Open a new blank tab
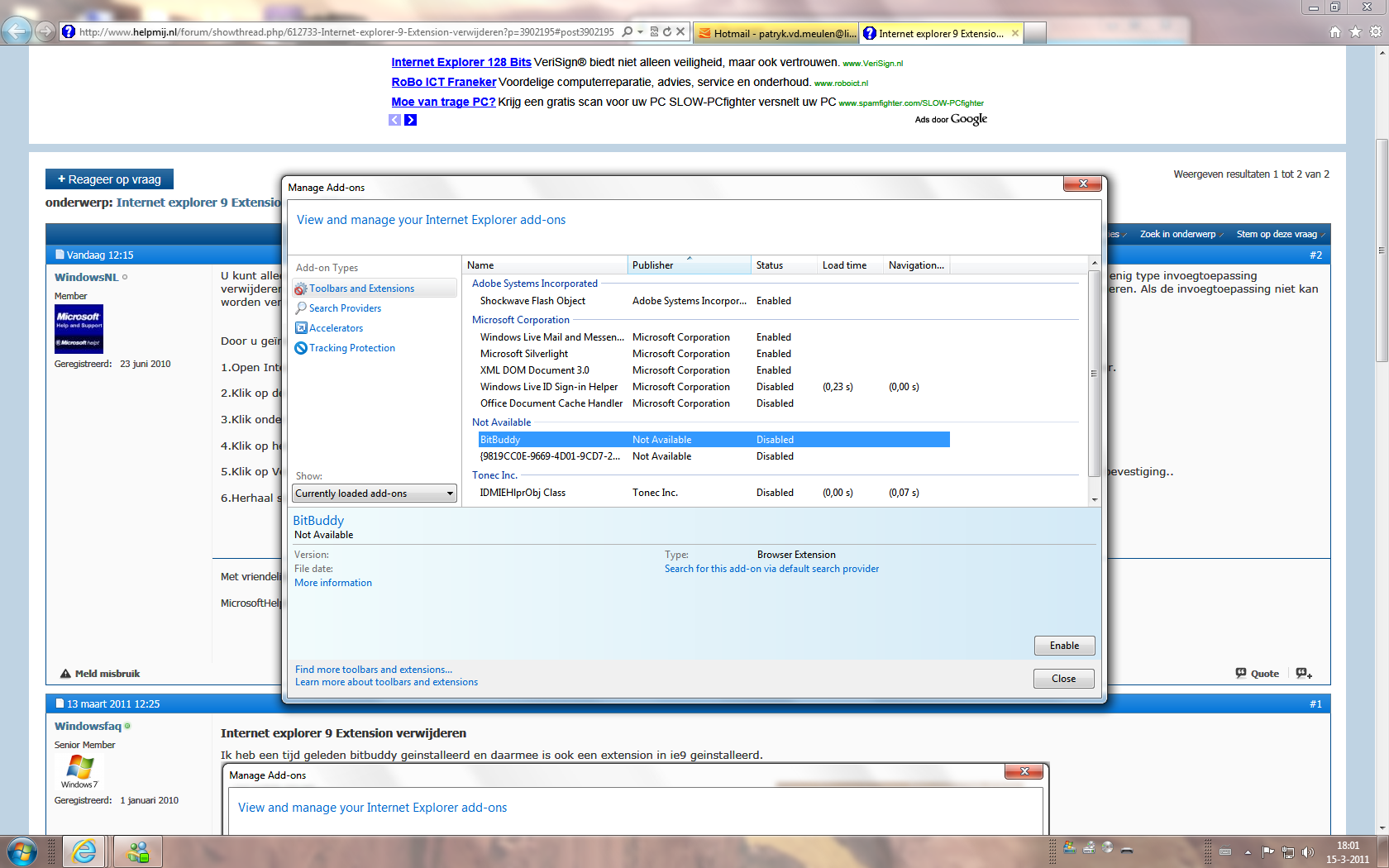The width and height of the screenshot is (1389, 868). click(1036, 33)
